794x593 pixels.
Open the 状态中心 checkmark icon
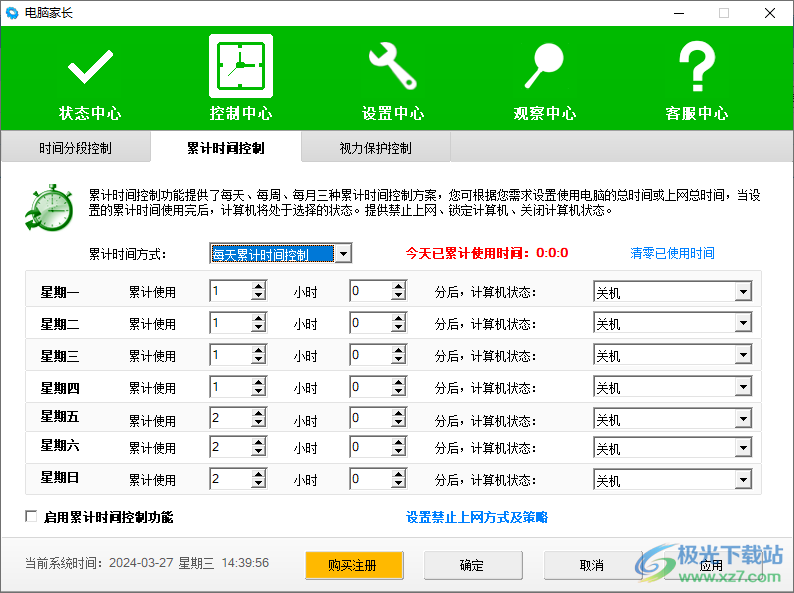click(x=89, y=68)
